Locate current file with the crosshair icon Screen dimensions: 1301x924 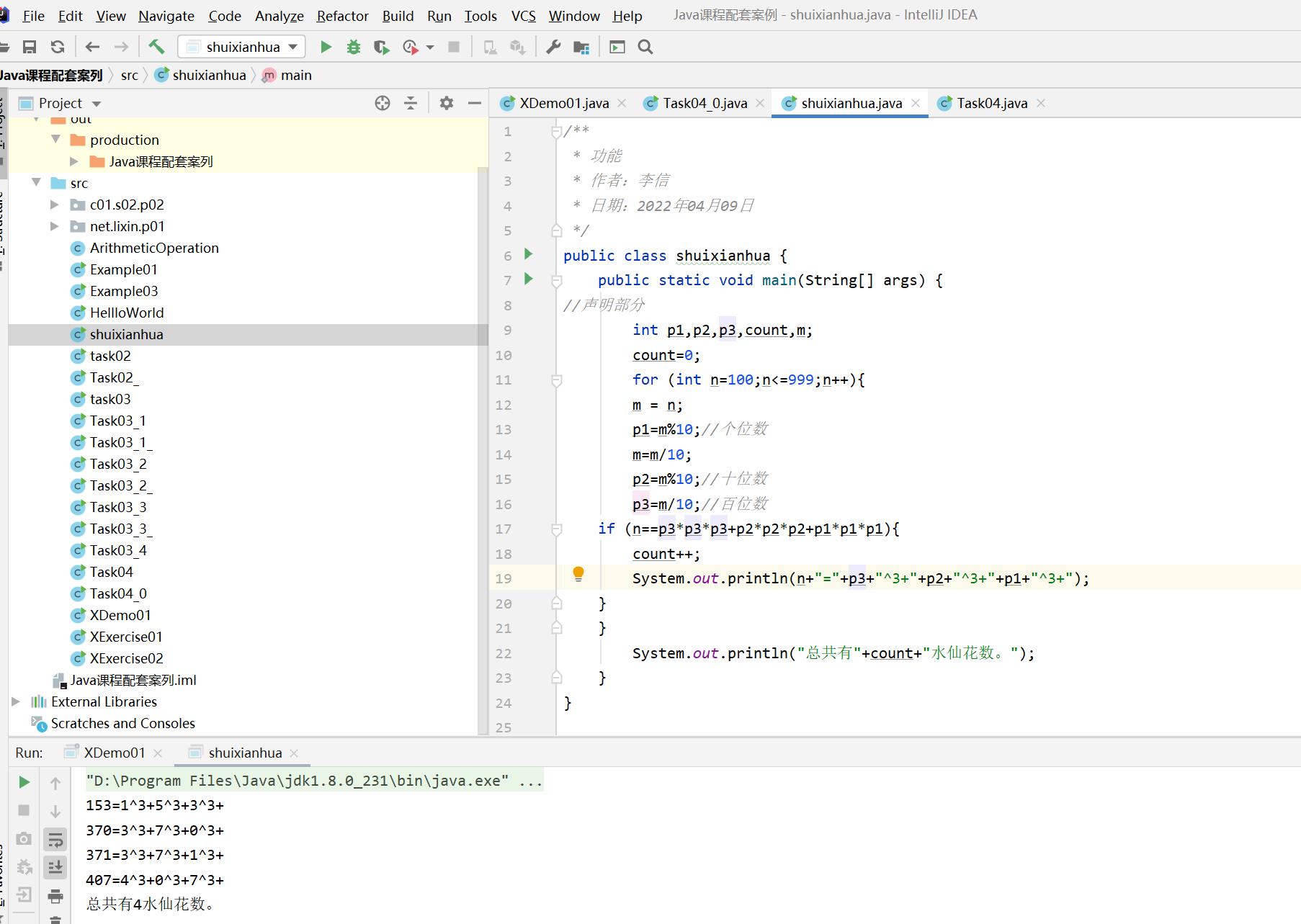coord(383,103)
